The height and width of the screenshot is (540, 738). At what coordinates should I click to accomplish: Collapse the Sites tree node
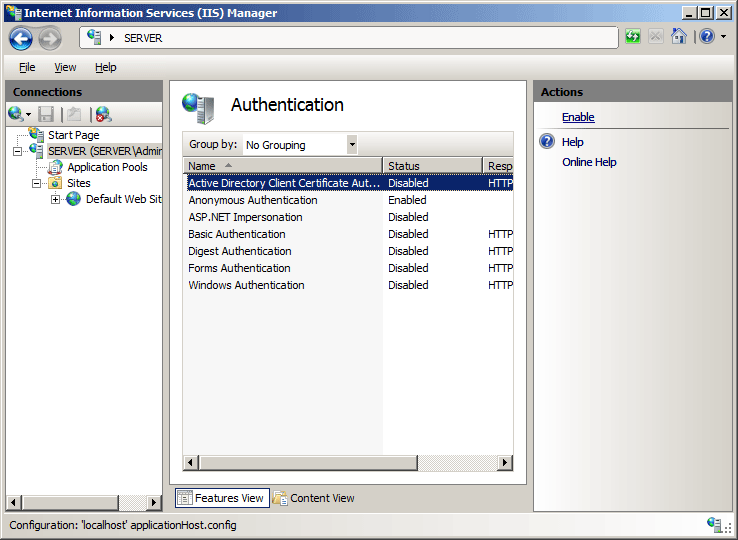[x=37, y=183]
